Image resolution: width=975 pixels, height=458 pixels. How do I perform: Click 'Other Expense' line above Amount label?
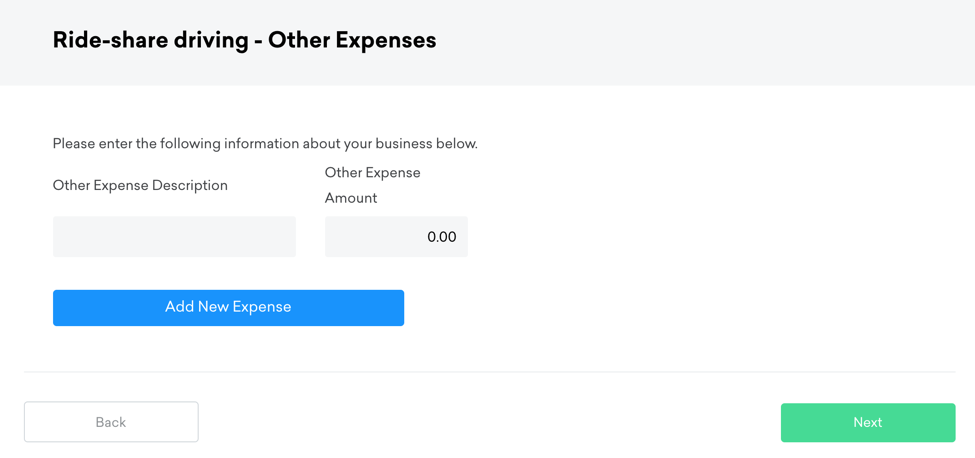pos(372,173)
